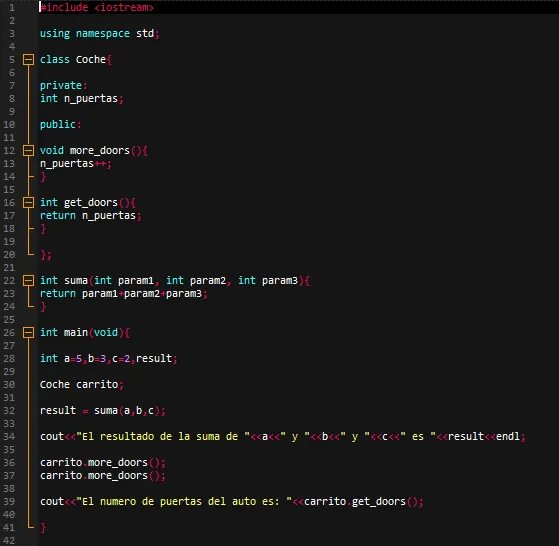
Task: Collapse the main function fold marker
Action: coord(29,333)
